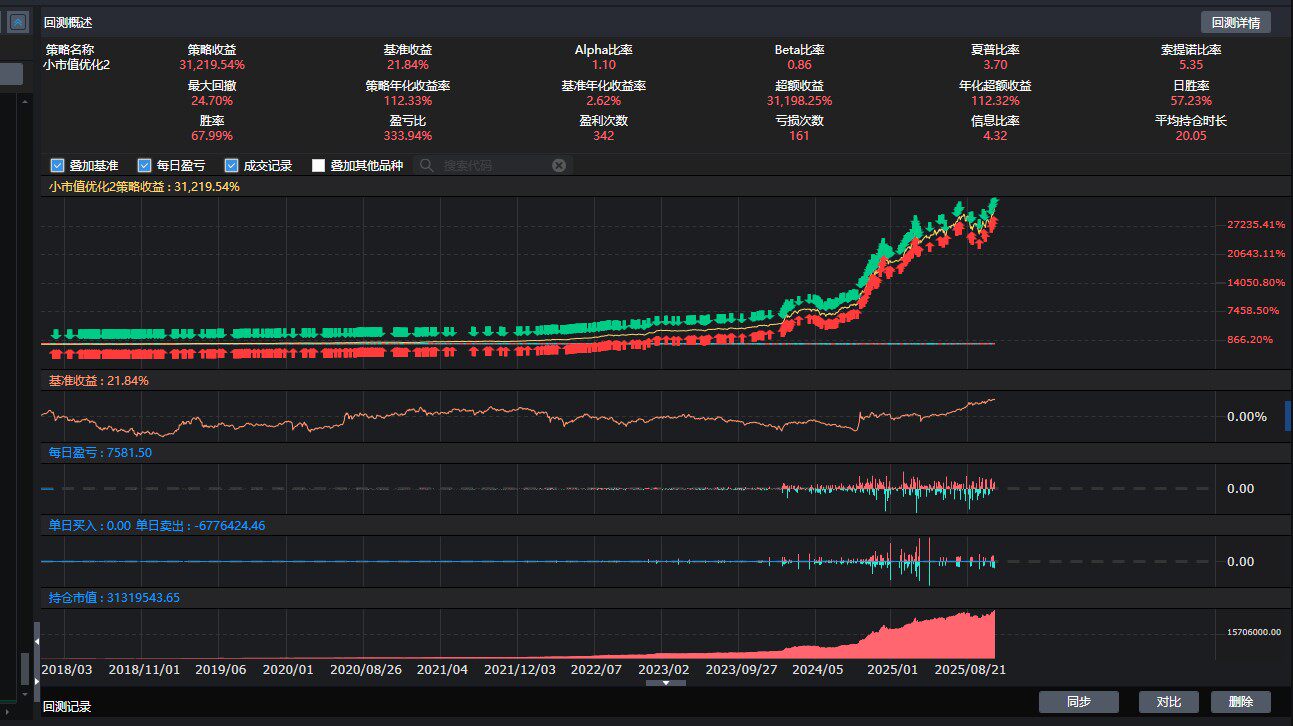Uncheck the 叠加基准 checkbox
Viewport: 1293px width, 726px height.
57,165
